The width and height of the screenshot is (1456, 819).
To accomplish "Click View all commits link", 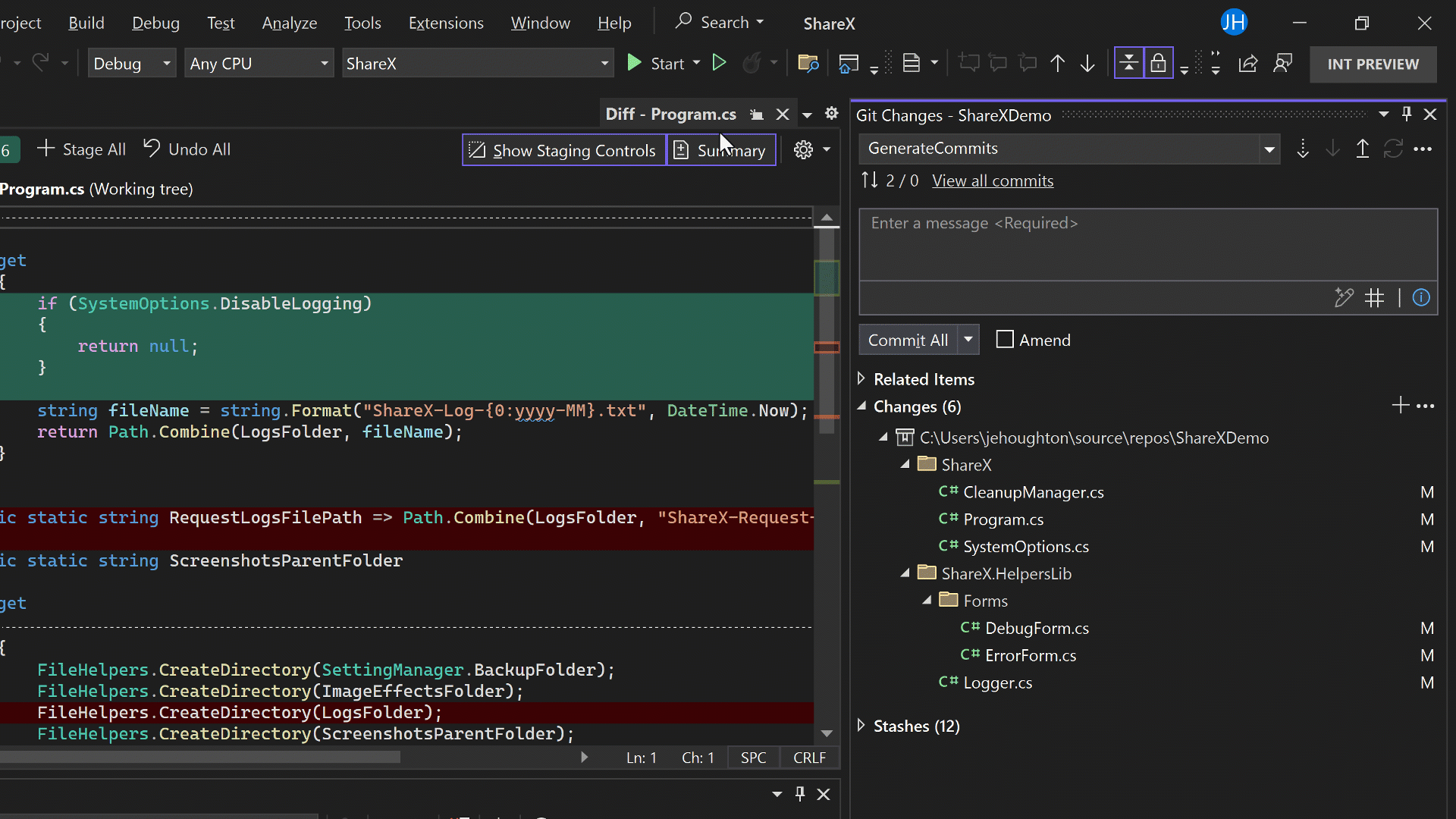I will (x=992, y=181).
